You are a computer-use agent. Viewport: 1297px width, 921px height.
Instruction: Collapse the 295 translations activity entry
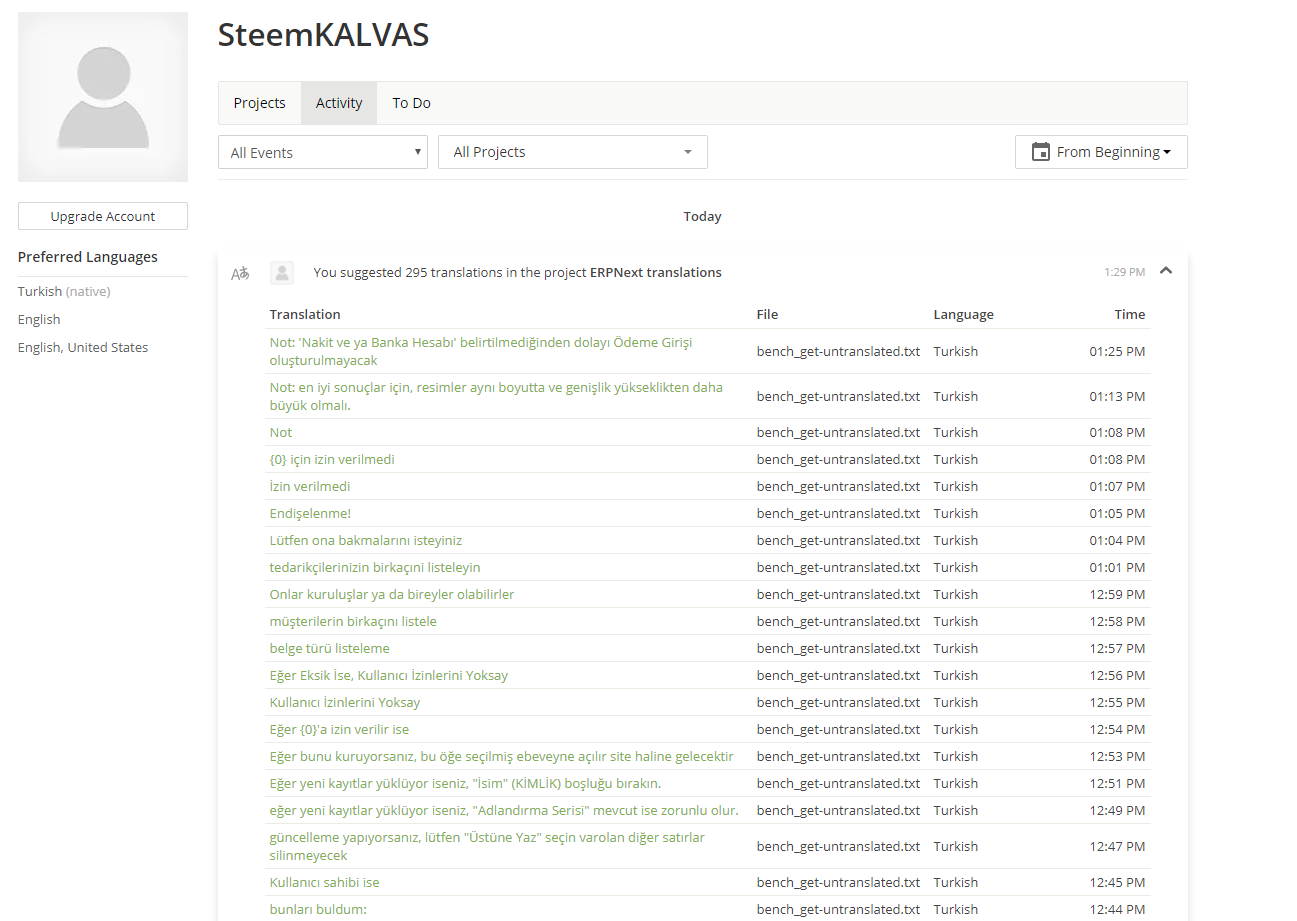(x=1166, y=270)
